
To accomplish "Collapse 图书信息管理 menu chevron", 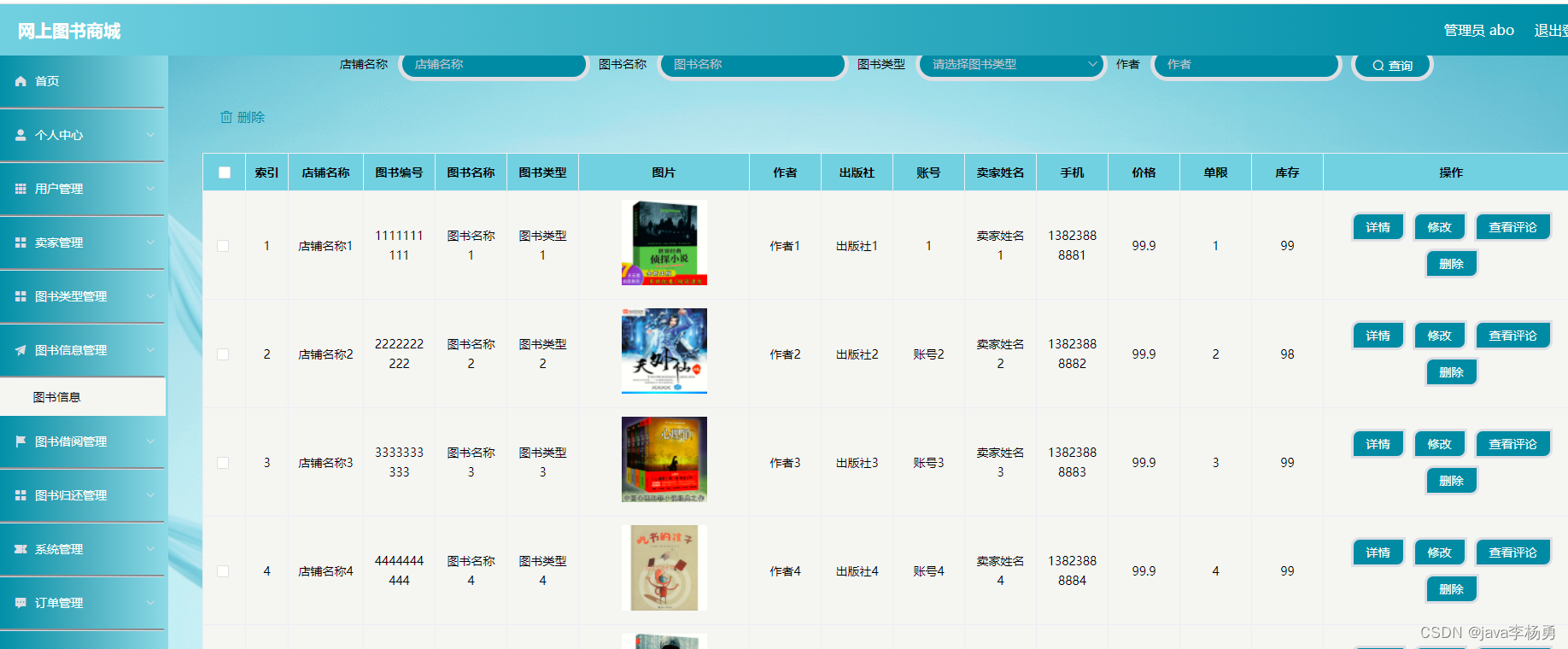I will click(150, 350).
